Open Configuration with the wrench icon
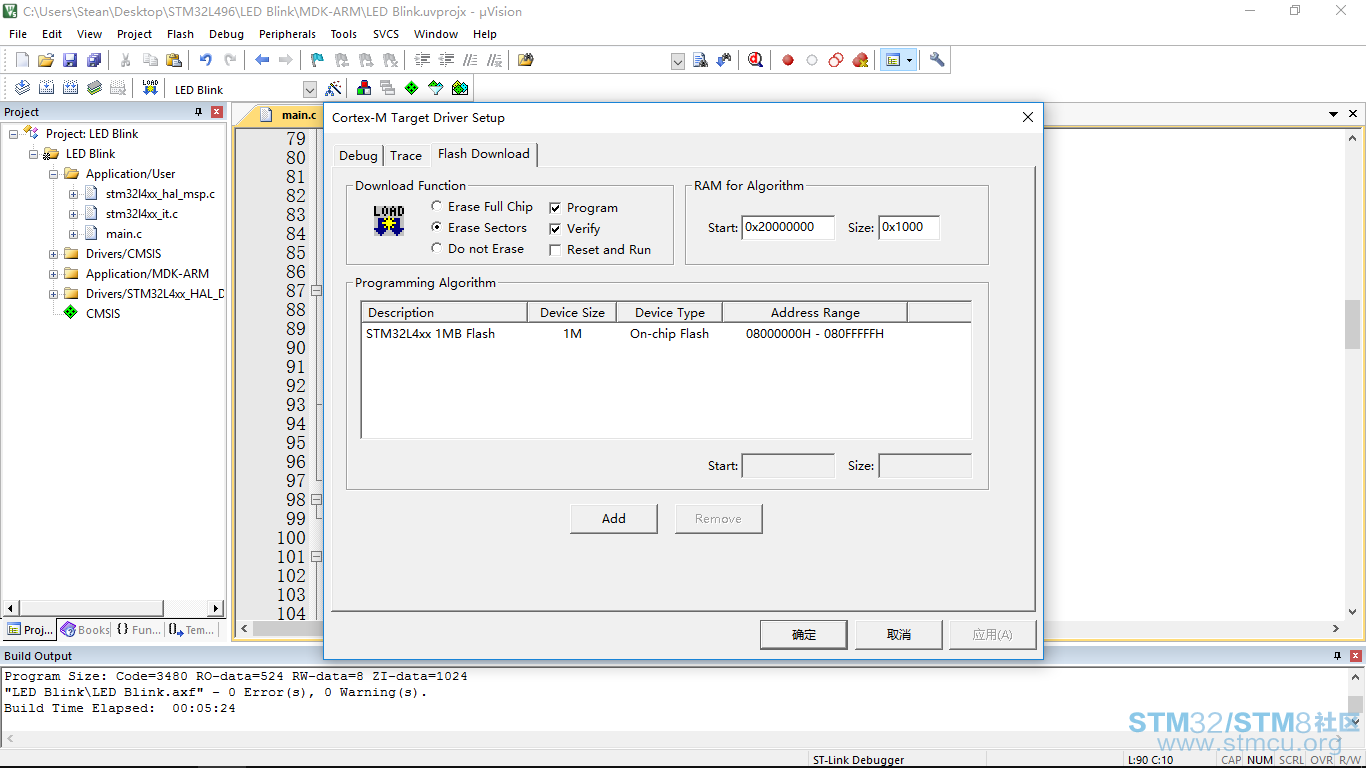This screenshot has height=768, width=1366. tap(937, 60)
